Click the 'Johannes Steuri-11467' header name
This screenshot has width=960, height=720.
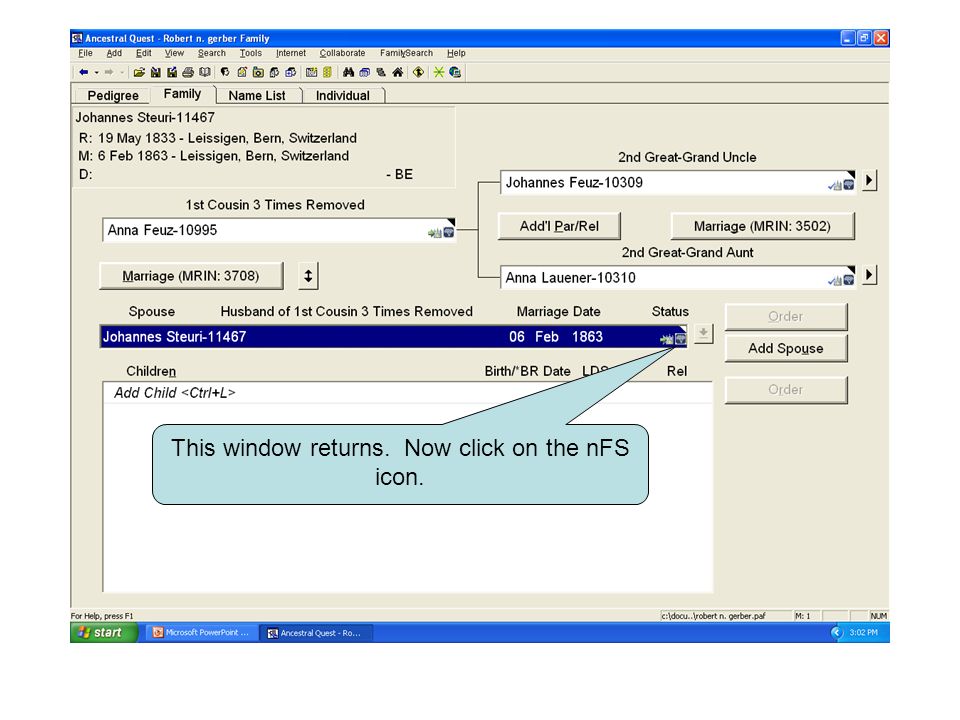(145, 118)
